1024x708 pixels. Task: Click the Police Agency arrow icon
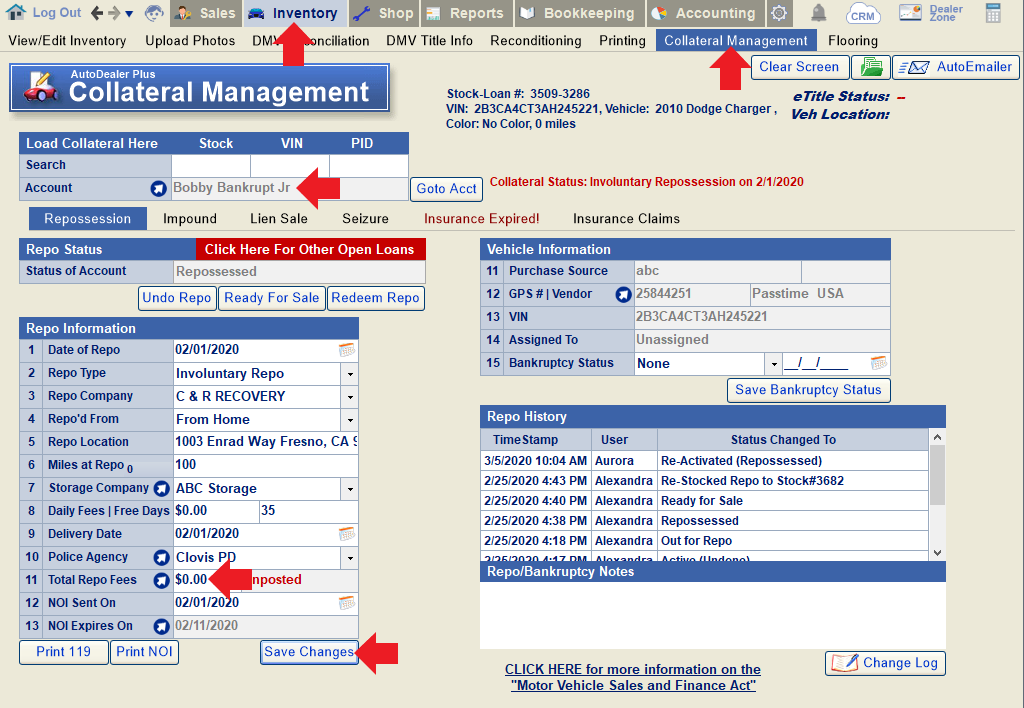(161, 558)
